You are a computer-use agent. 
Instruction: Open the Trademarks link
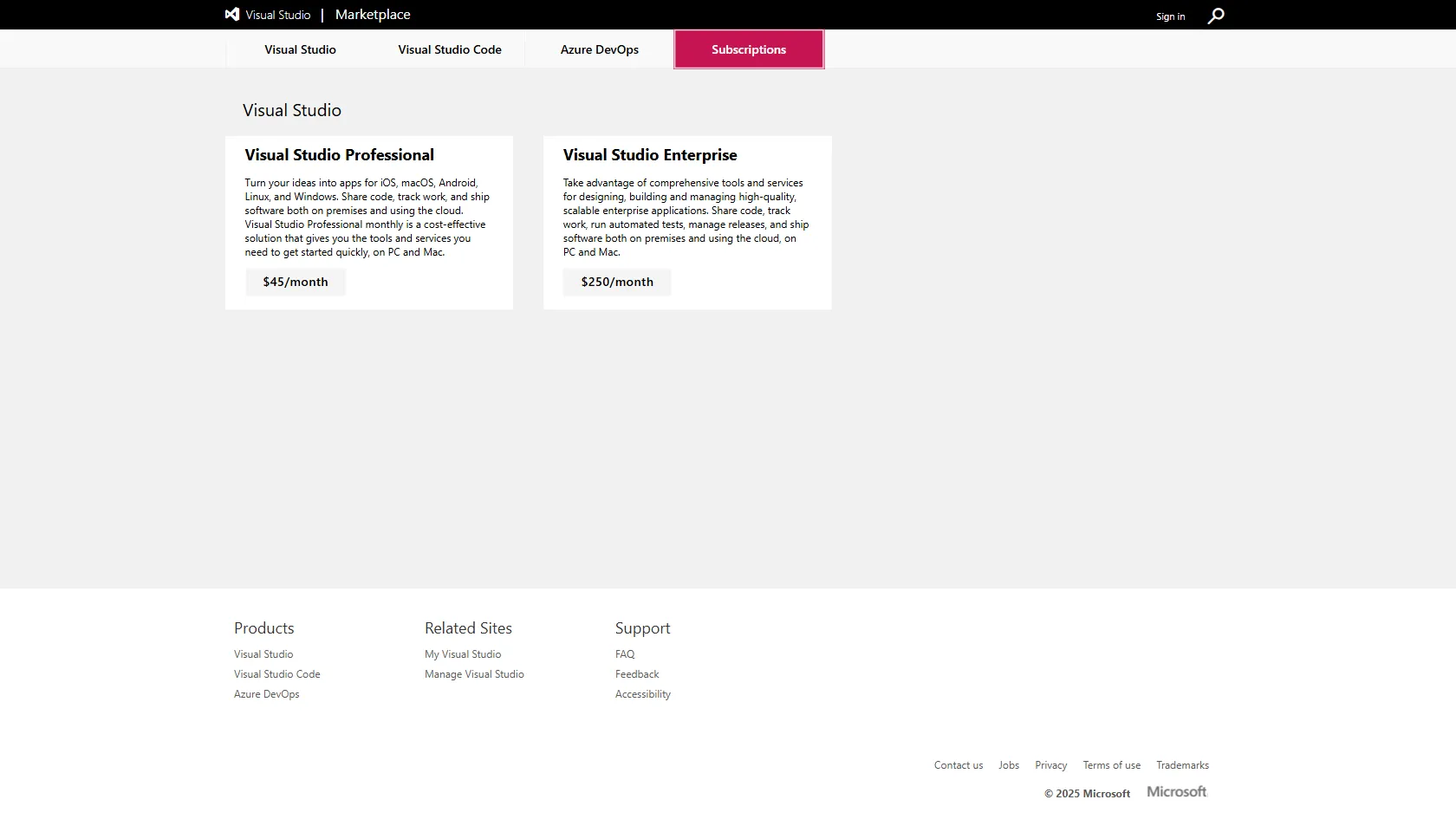click(1182, 765)
